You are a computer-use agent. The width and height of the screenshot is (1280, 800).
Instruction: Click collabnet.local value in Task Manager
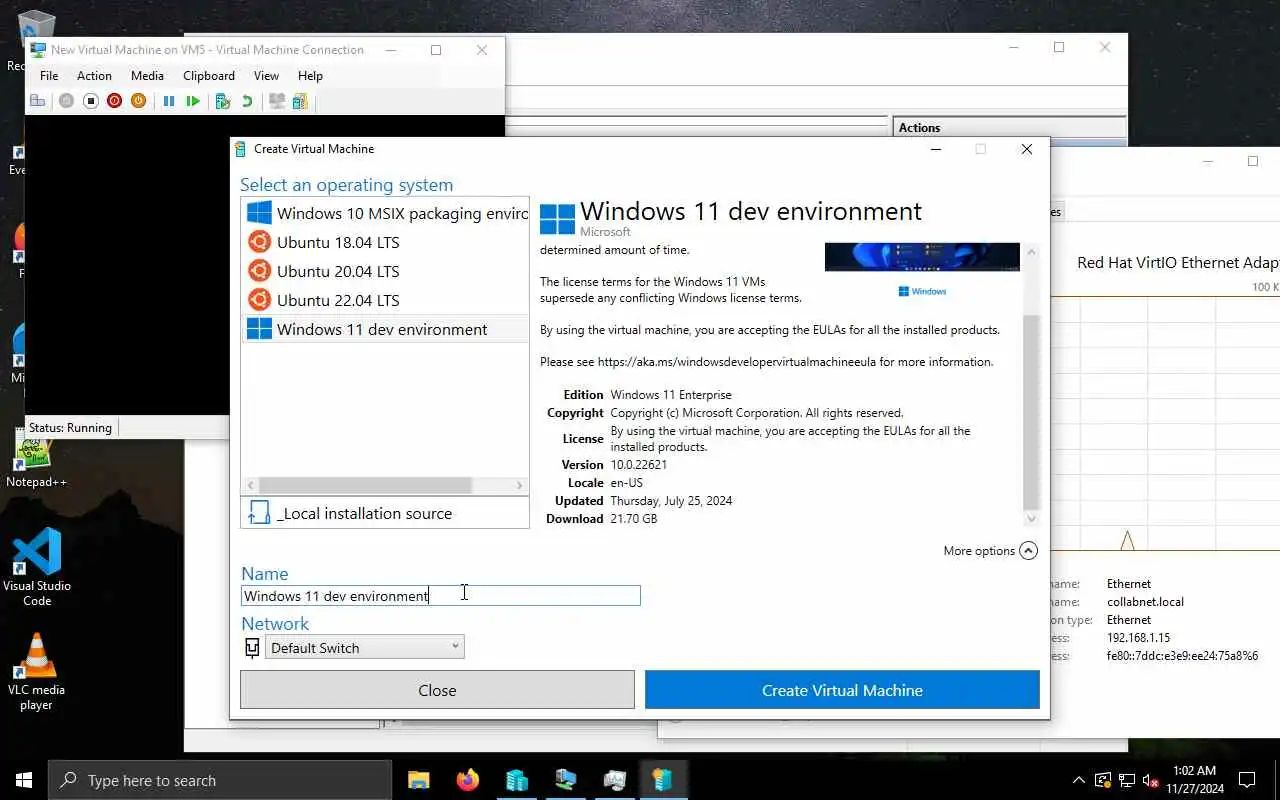pyautogui.click(x=1145, y=602)
